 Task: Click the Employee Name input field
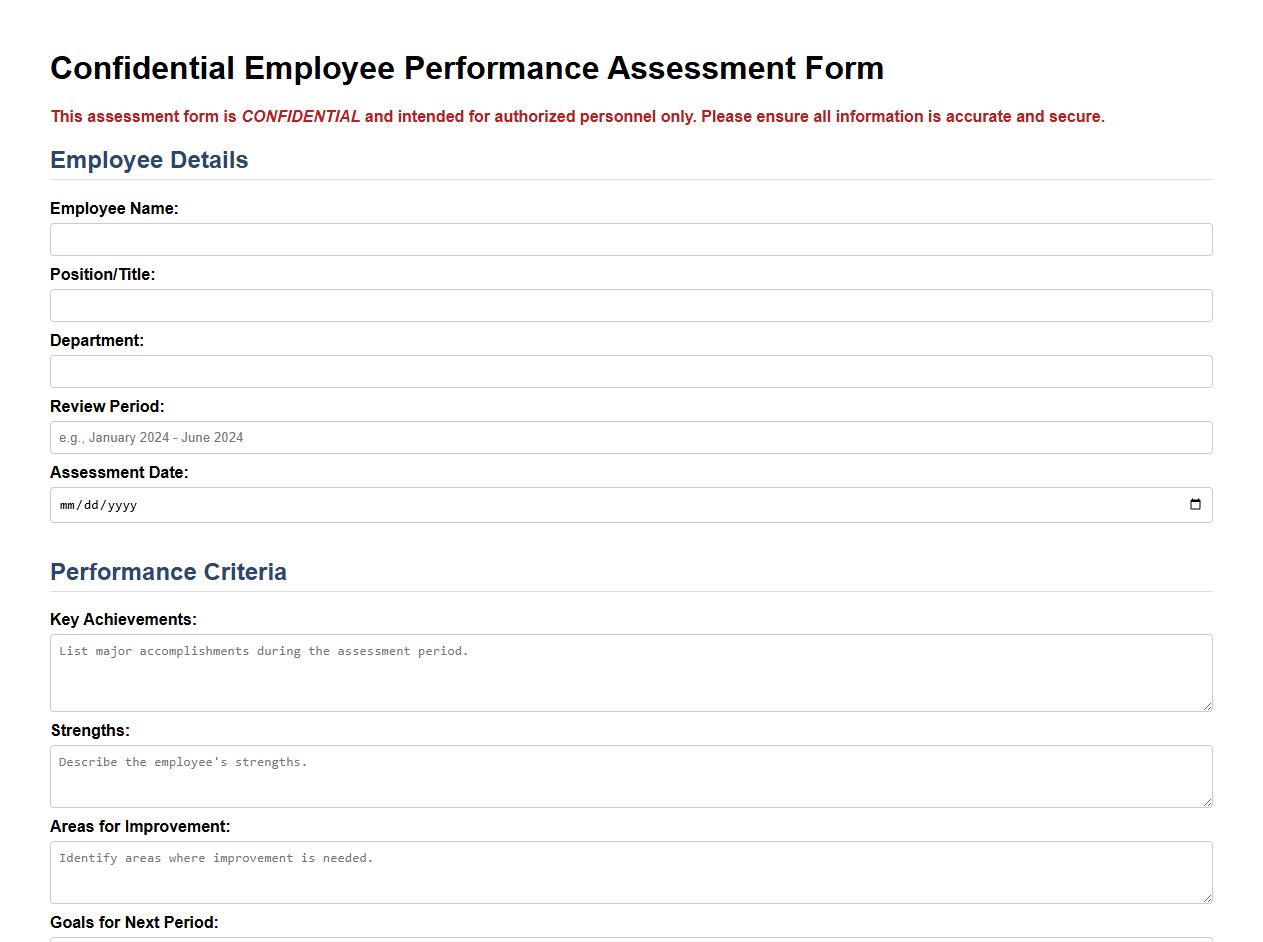coord(630,239)
